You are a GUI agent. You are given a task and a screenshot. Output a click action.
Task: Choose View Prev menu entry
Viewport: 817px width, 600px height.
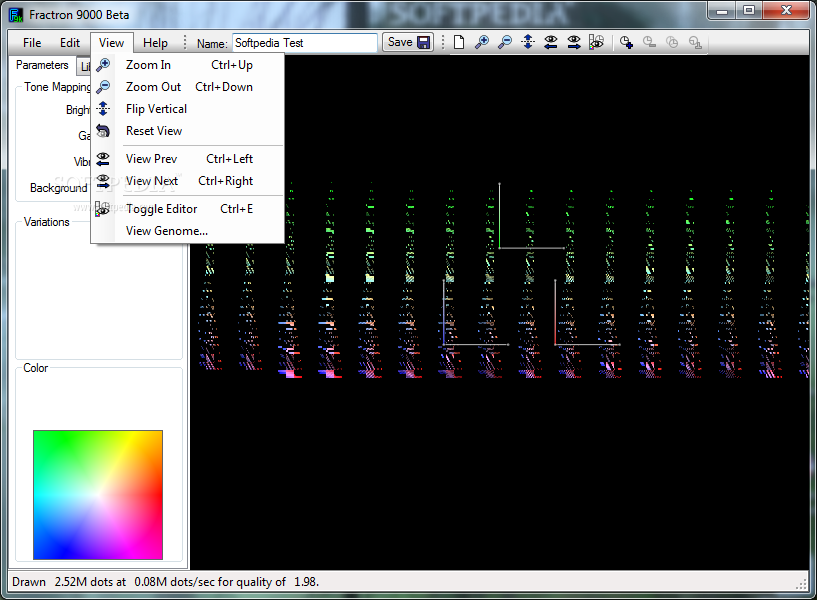(151, 159)
